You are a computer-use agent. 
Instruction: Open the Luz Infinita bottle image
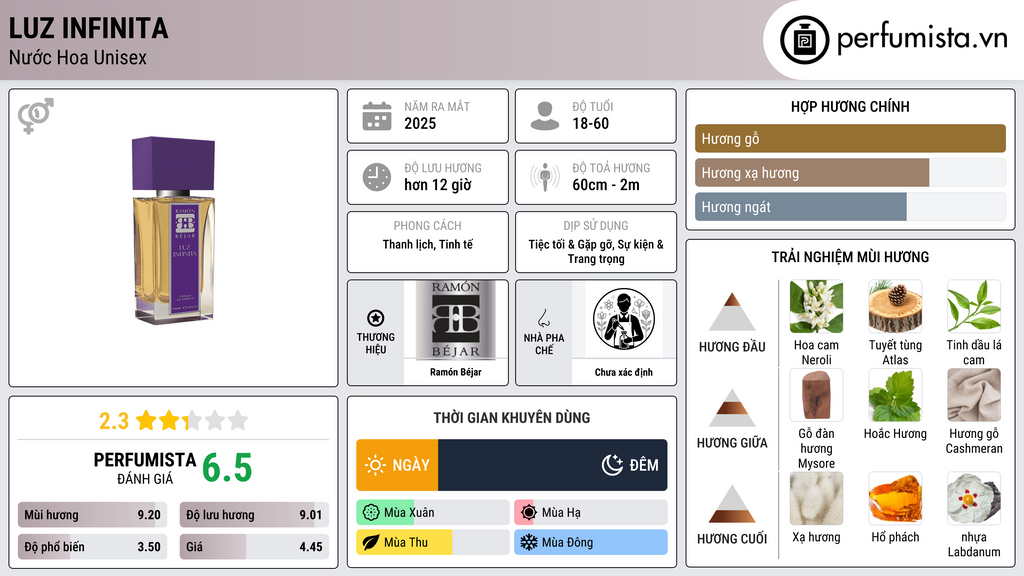click(174, 231)
